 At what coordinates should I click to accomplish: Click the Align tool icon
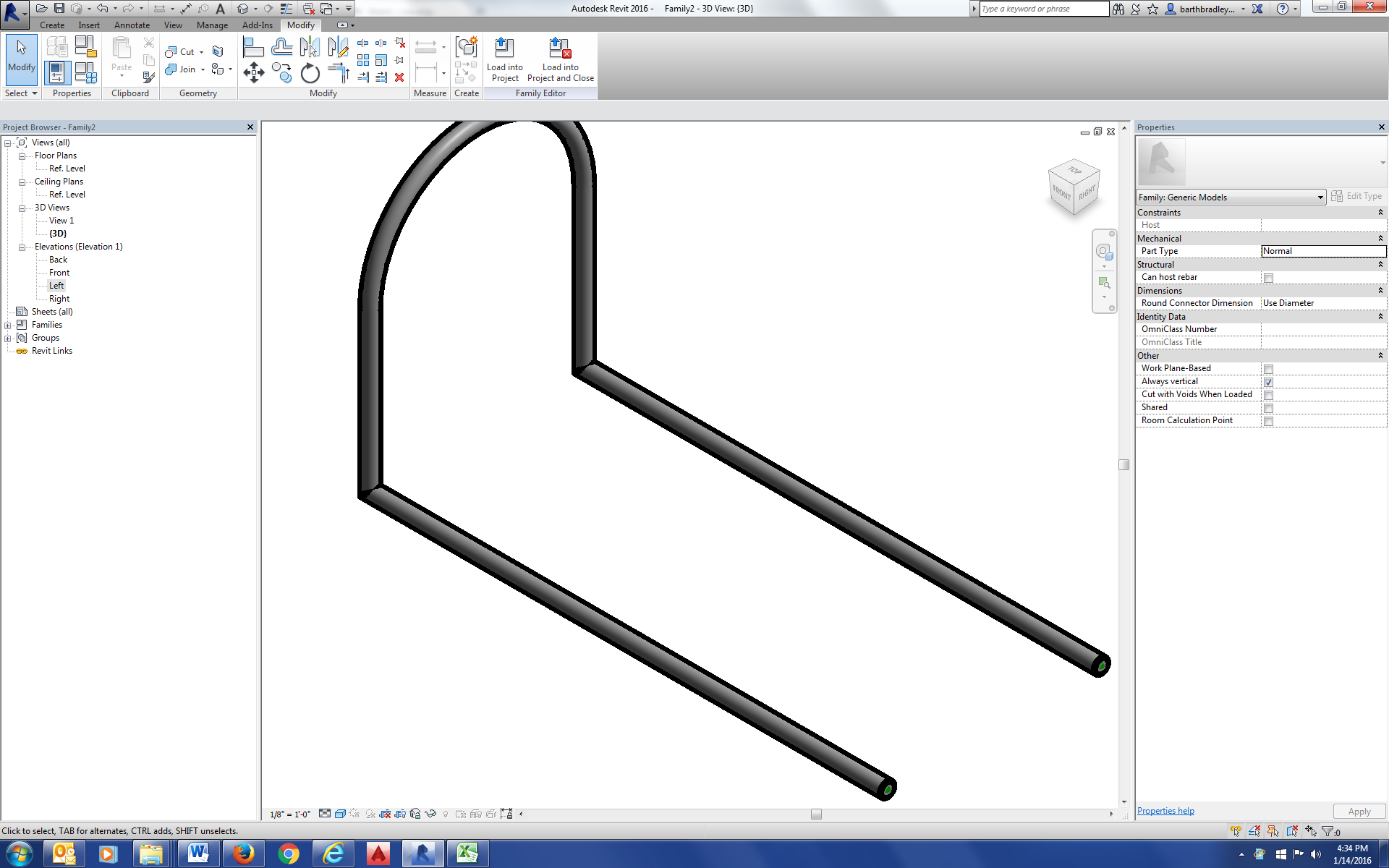click(252, 48)
